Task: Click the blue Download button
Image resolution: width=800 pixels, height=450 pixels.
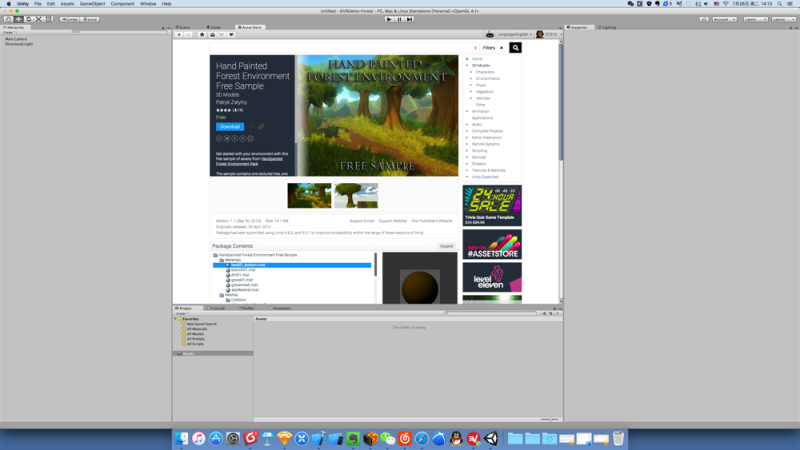Action: (x=230, y=127)
